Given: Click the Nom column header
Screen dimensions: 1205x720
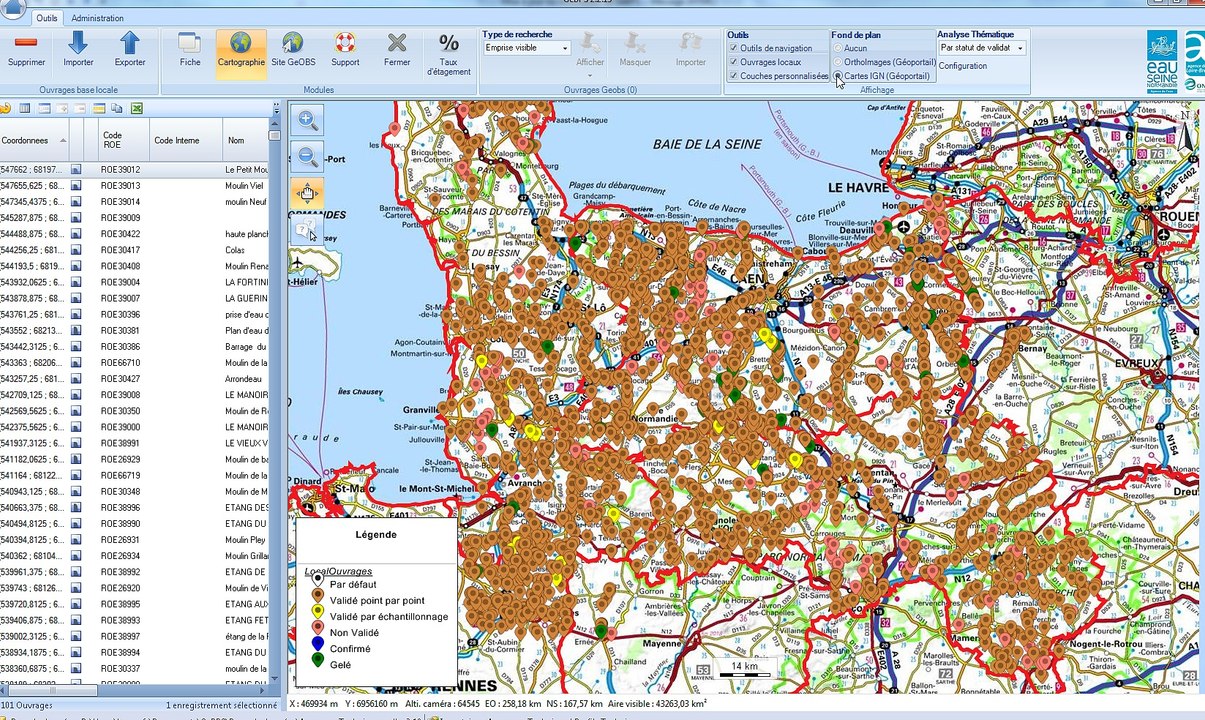Looking at the screenshot, I should tap(245, 141).
